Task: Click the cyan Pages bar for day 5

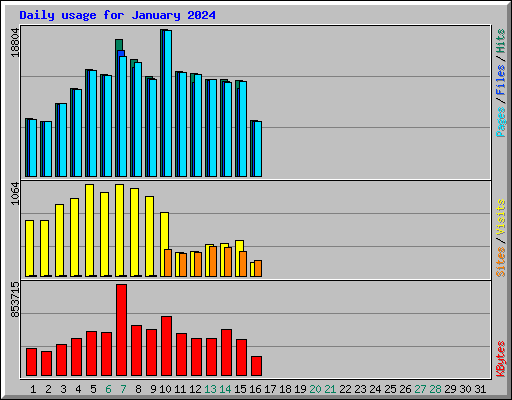Action: tap(93, 123)
